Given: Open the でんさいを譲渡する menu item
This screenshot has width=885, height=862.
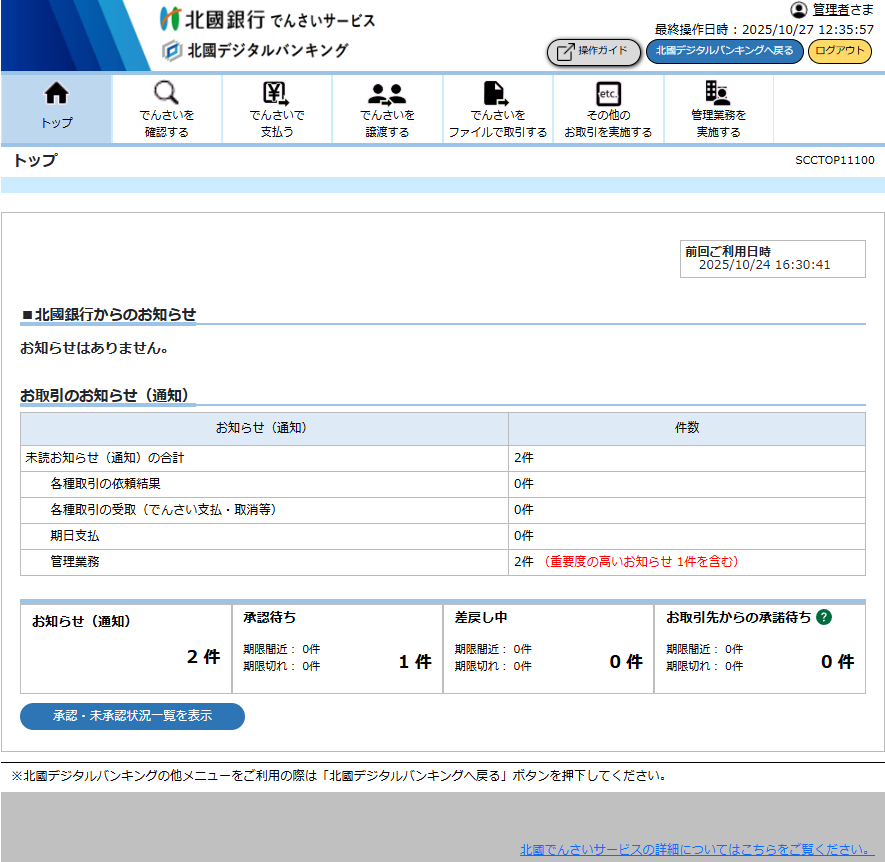Looking at the screenshot, I should click(x=388, y=108).
